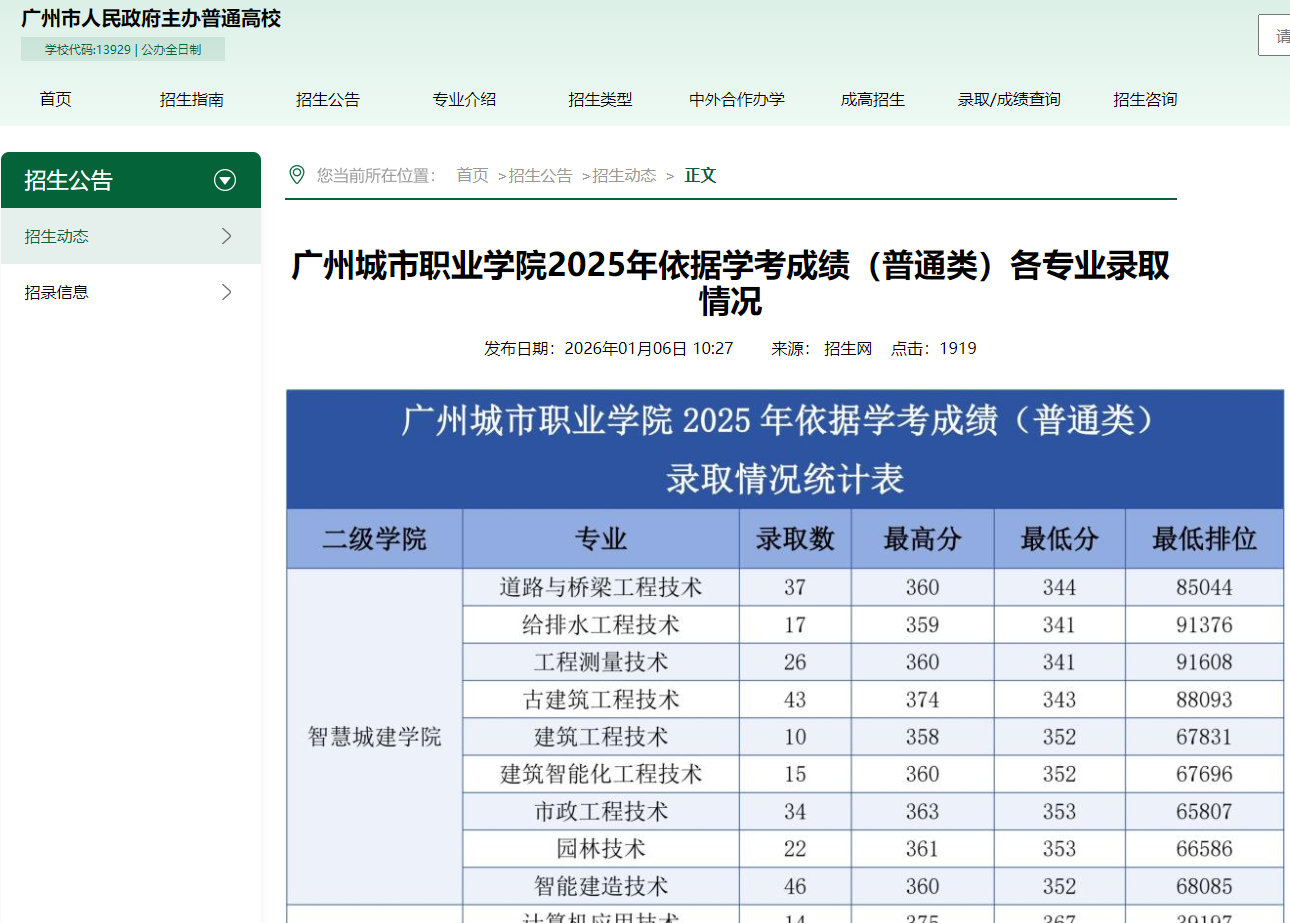Viewport: 1290px width, 923px height.
Task: Open the 首页 navigation menu item
Action: click(x=55, y=99)
